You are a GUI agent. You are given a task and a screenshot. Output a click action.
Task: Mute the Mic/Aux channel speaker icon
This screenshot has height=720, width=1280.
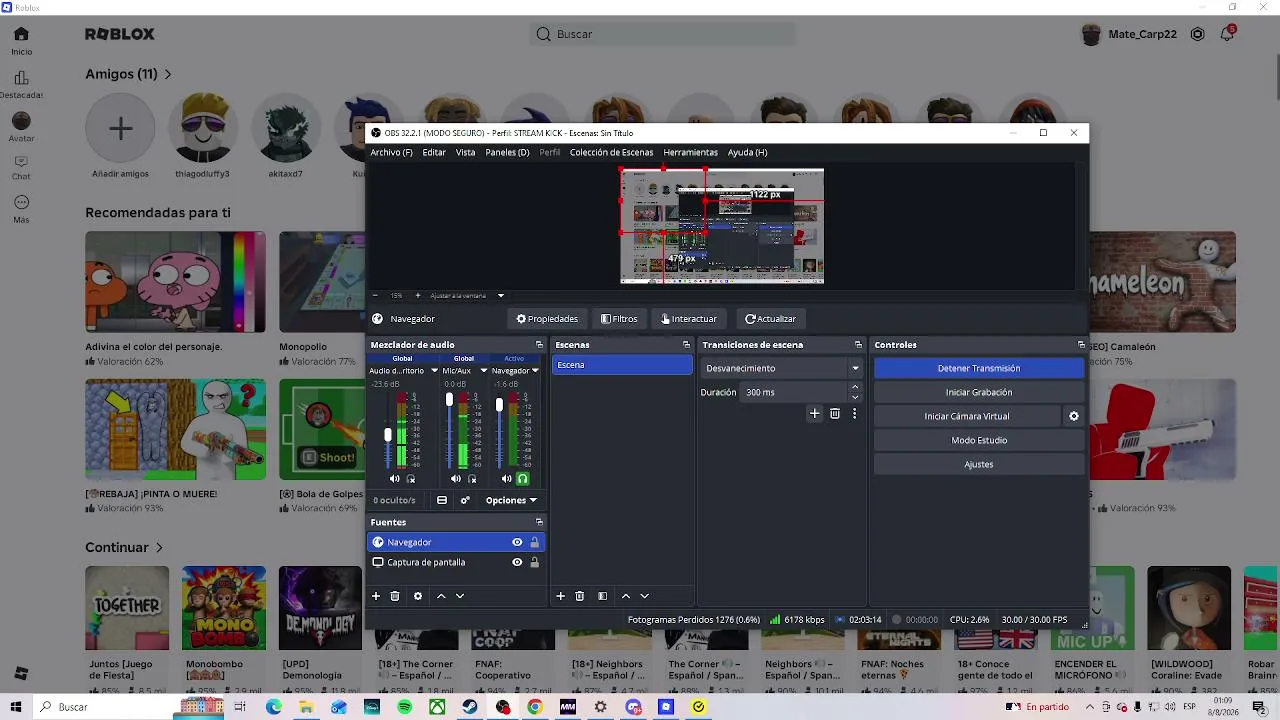pyautogui.click(x=456, y=479)
